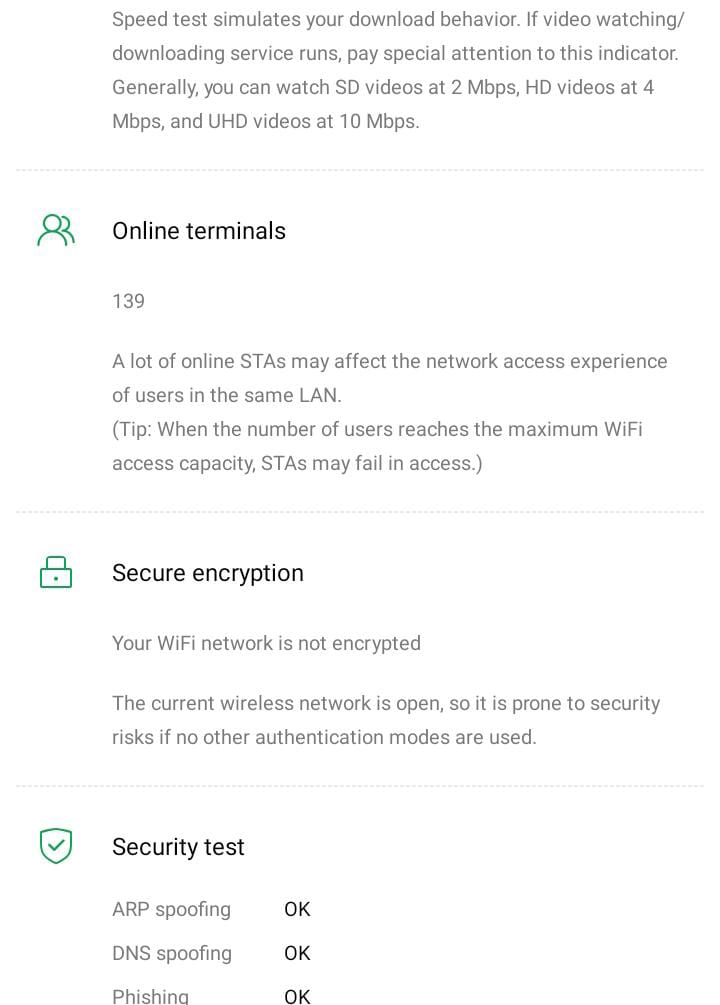720x1005 pixels.
Task: Select the speed test description paragraph
Action: pyautogui.click(x=398, y=70)
